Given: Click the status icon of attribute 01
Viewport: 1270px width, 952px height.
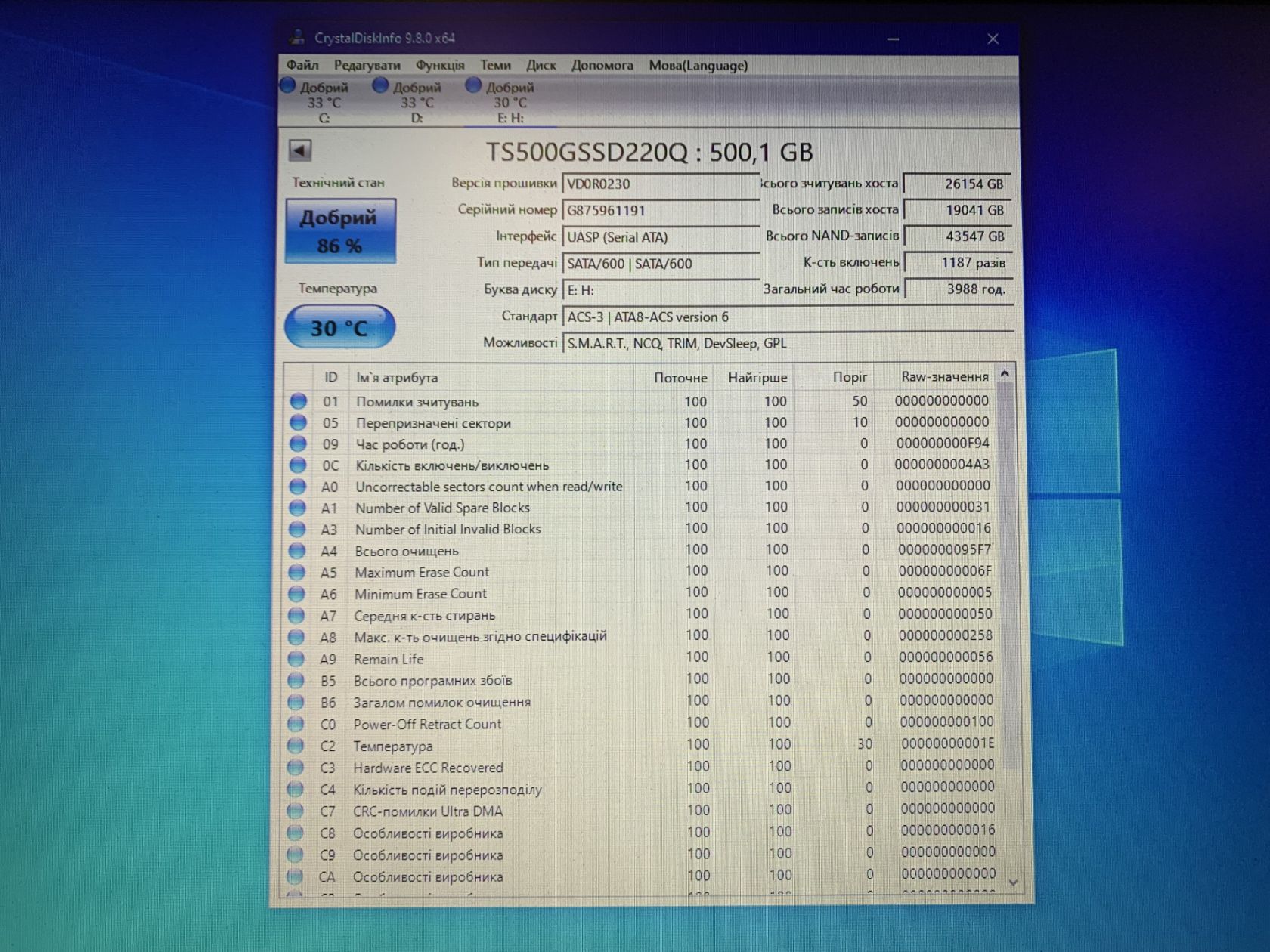Looking at the screenshot, I should [299, 401].
